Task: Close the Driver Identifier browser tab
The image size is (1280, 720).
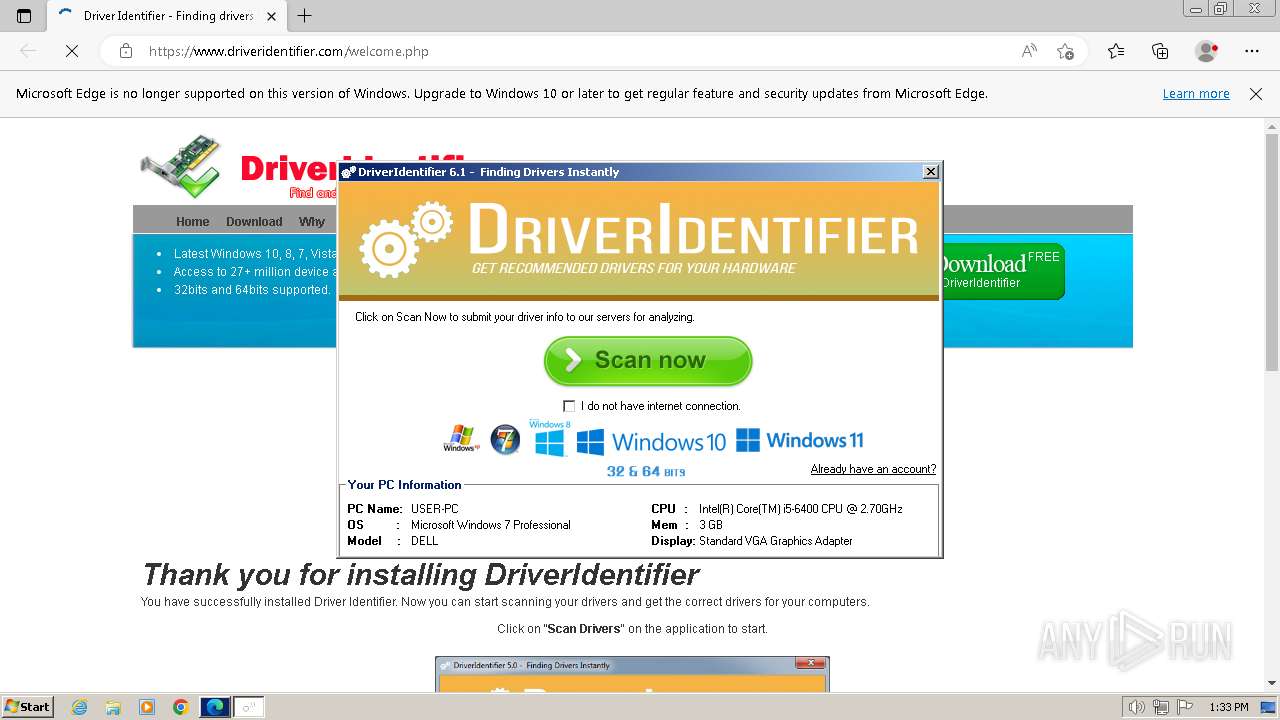Action: point(271,16)
